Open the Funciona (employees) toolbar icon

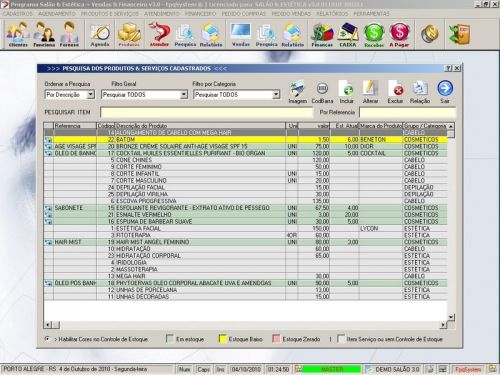[44, 34]
